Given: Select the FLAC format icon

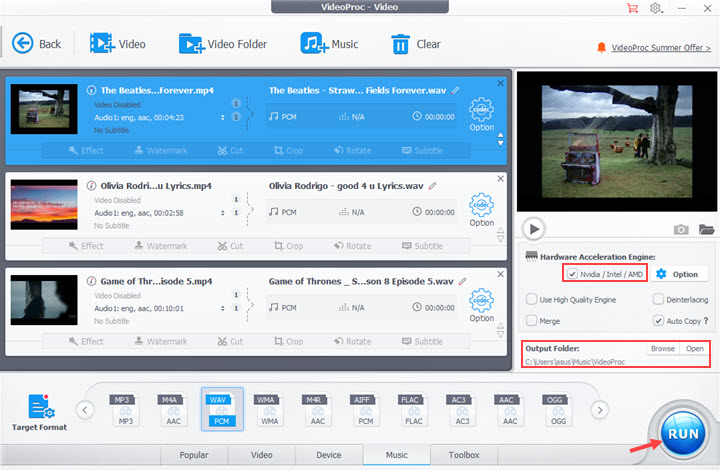Looking at the screenshot, I should pyautogui.click(x=414, y=409).
